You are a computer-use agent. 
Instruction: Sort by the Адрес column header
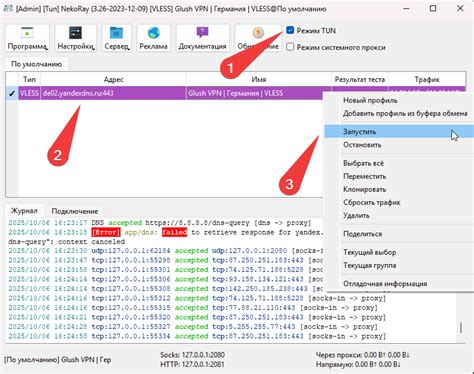(x=113, y=79)
